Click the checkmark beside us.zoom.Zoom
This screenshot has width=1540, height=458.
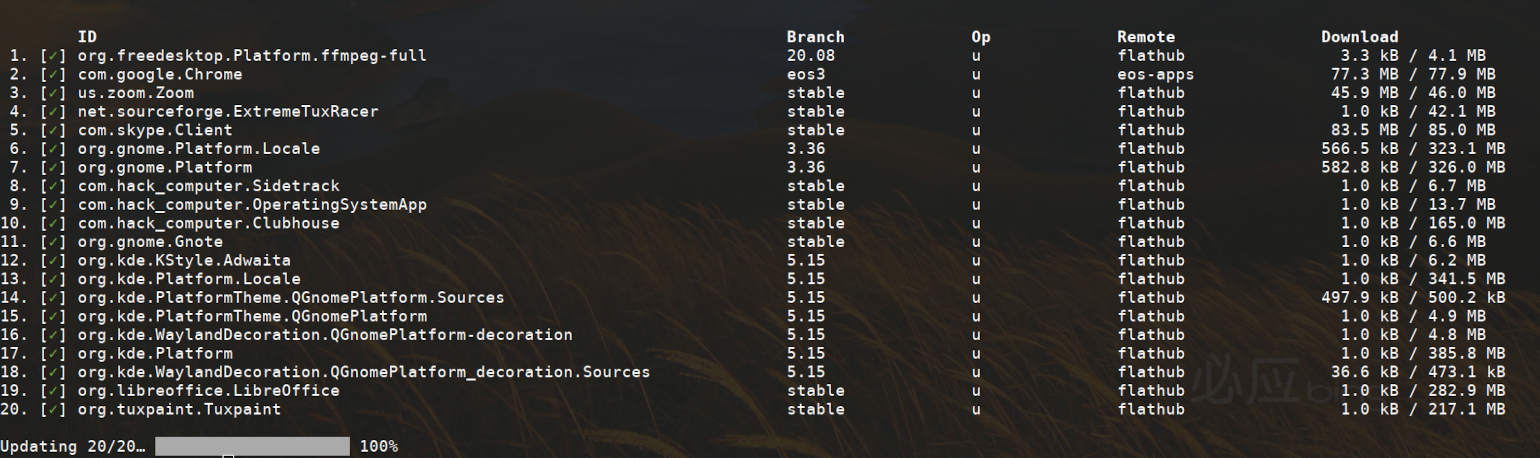click(52, 93)
